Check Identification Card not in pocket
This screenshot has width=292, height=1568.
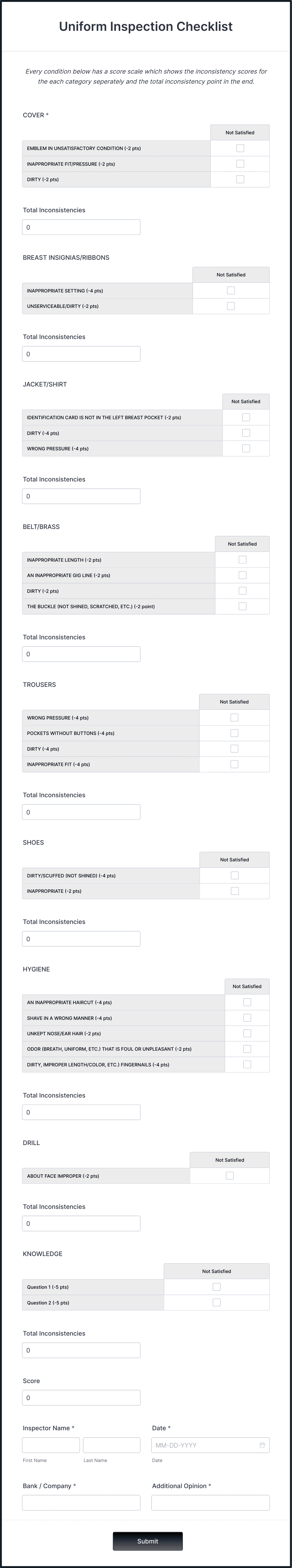(246, 418)
